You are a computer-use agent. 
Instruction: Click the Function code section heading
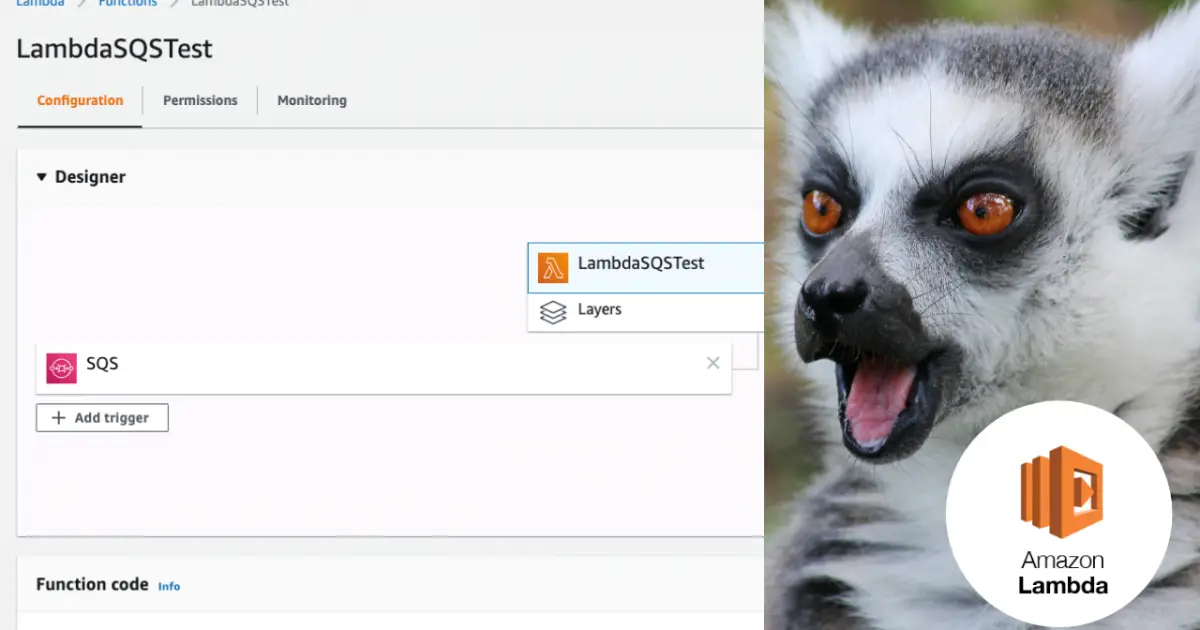(x=92, y=584)
